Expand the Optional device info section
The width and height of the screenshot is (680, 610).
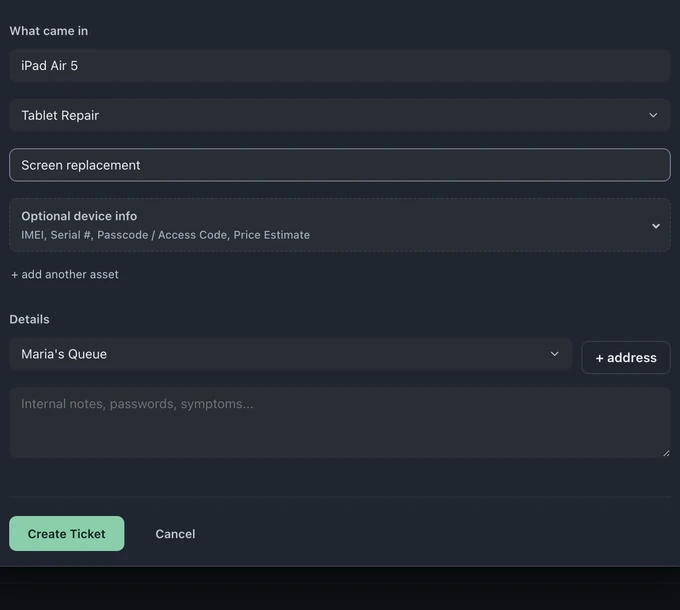pyautogui.click(x=340, y=225)
